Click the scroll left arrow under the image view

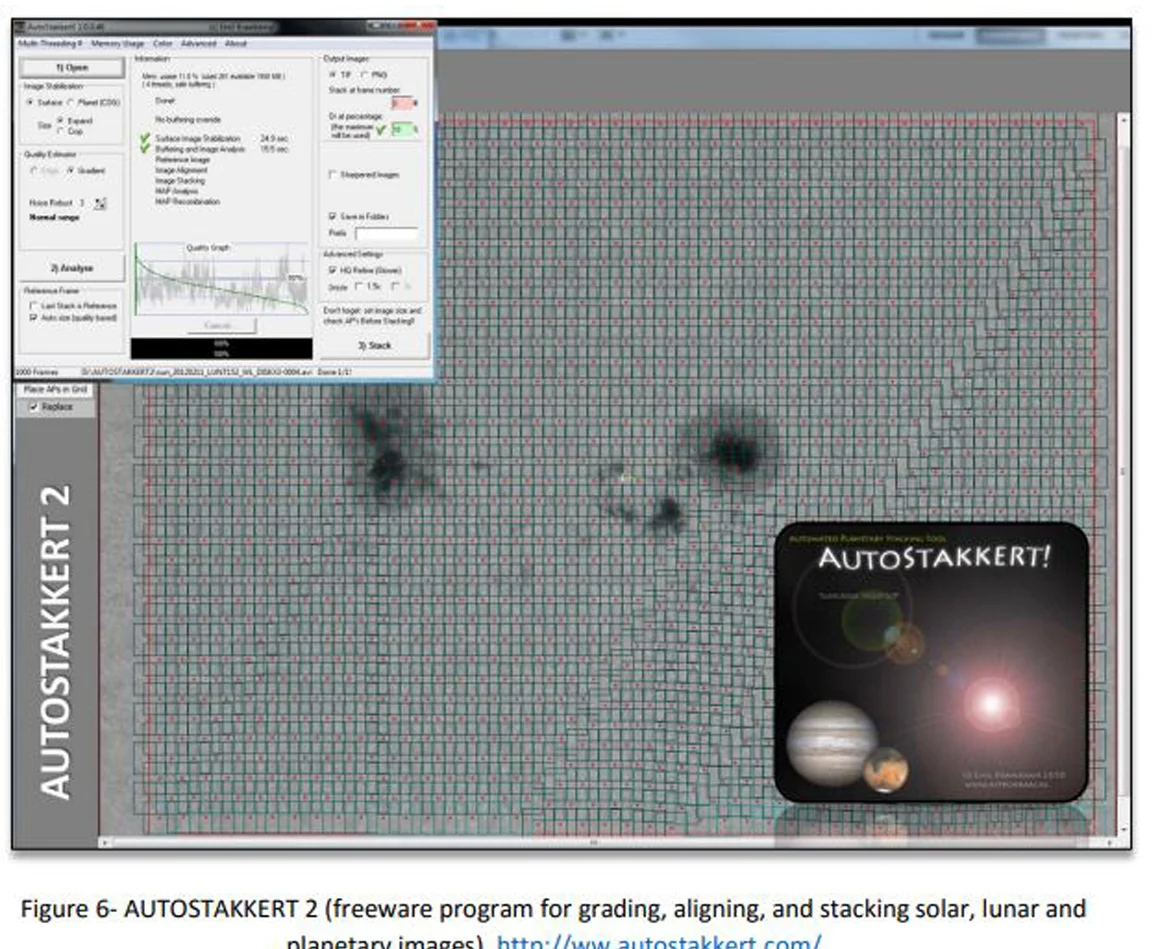point(105,843)
